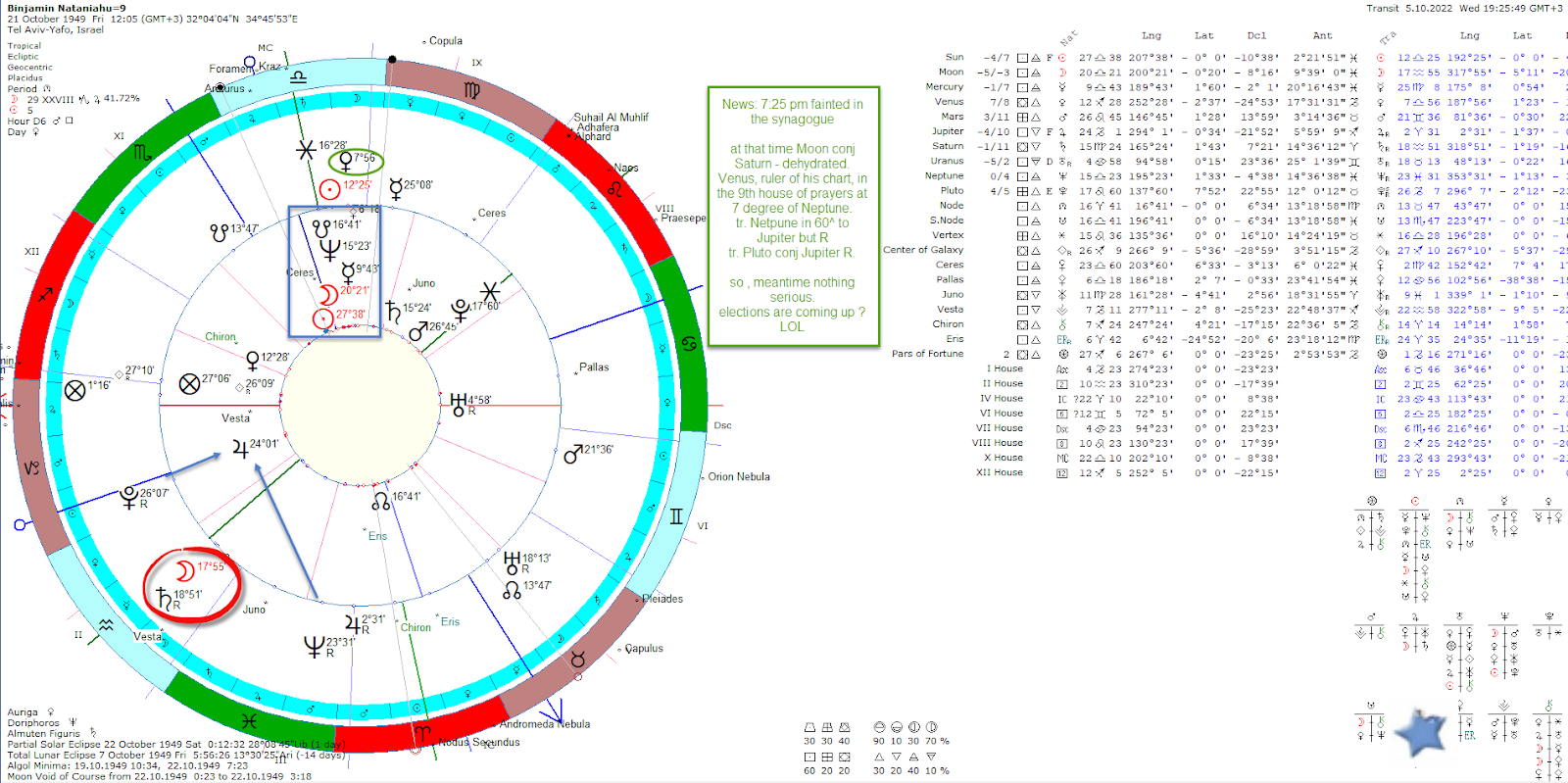This screenshot has height=783, width=1568.
Task: Click the 'Copula' fixed star label
Action: [446, 41]
